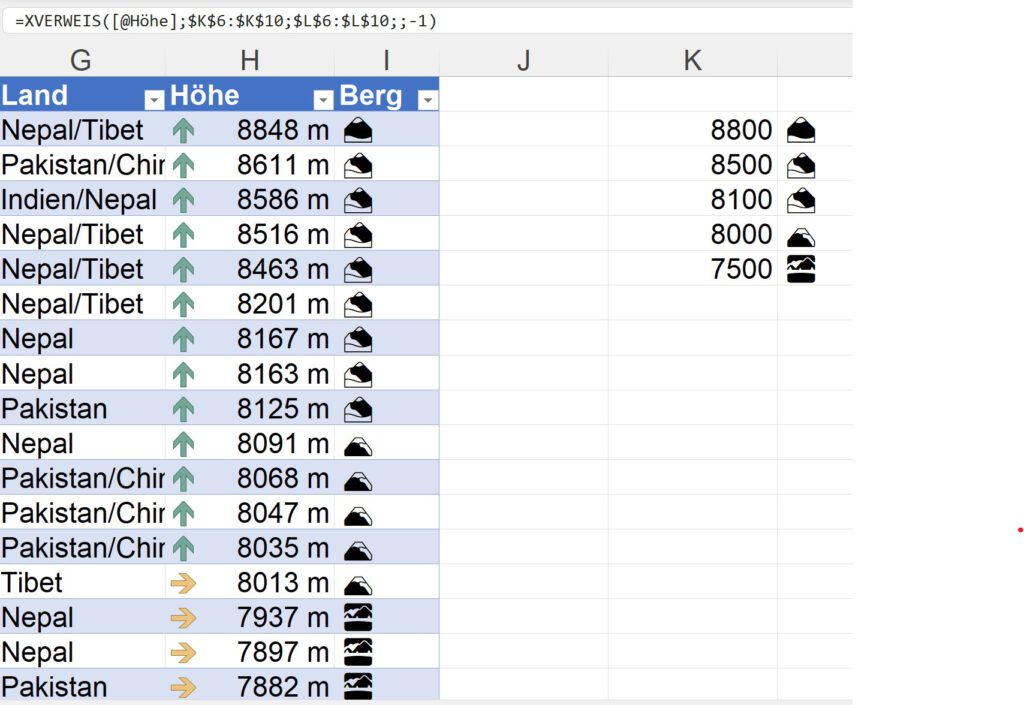Open the Höhe column filter dropdown

click(x=323, y=99)
